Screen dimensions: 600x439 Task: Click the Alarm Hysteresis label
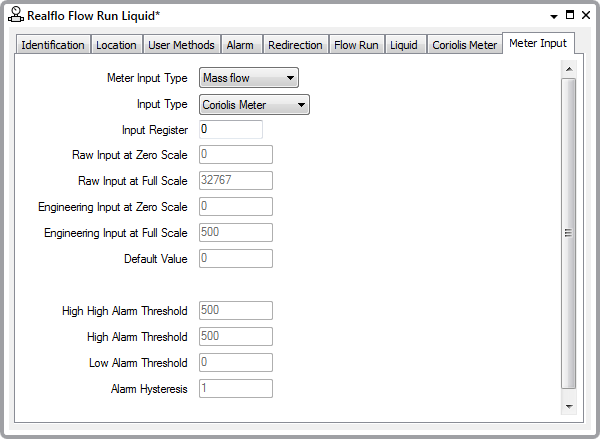(149, 389)
